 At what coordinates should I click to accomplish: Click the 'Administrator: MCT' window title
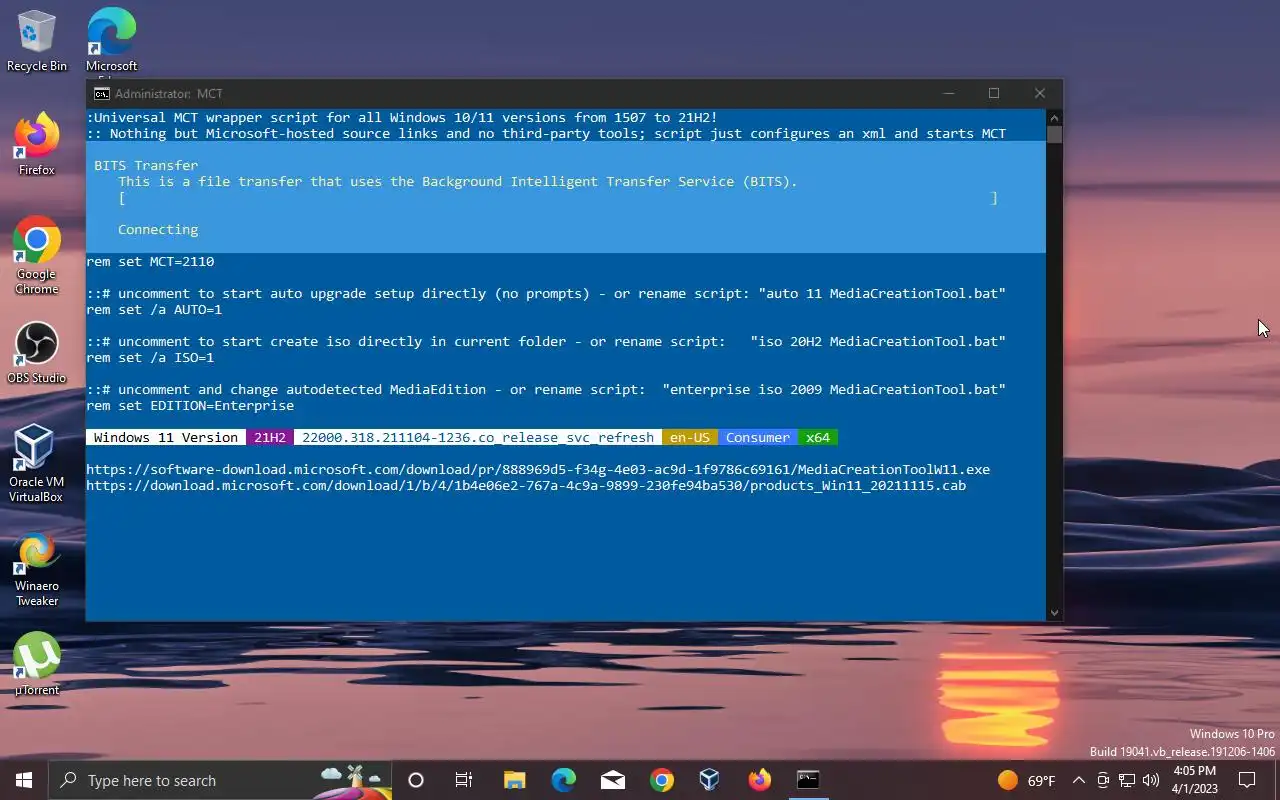pyautogui.click(x=168, y=93)
